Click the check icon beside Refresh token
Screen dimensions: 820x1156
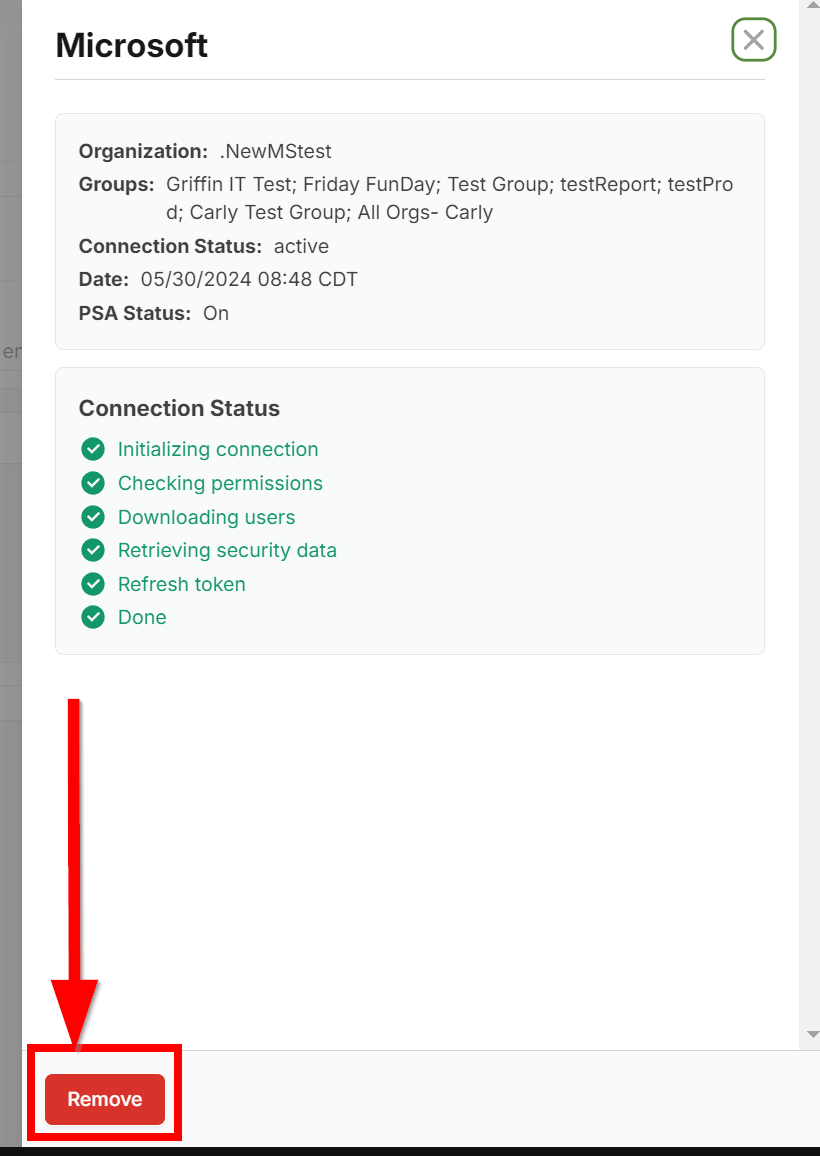[93, 584]
